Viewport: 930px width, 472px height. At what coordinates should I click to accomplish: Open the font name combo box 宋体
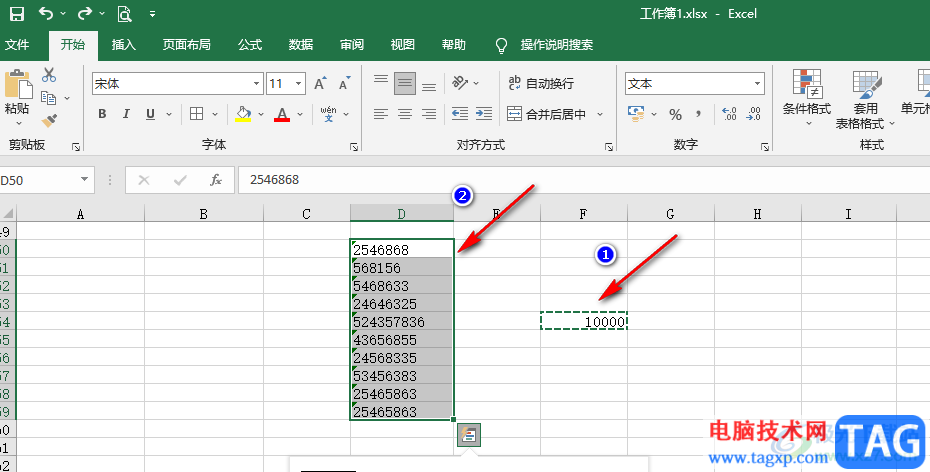[x=177, y=84]
